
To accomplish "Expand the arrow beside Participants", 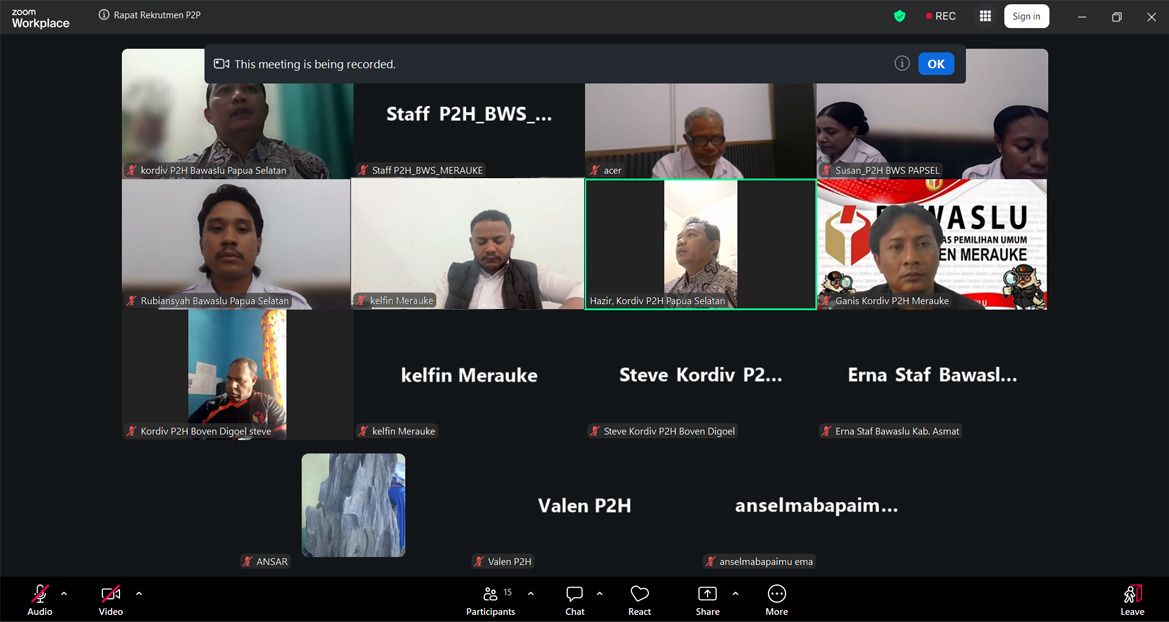I will [531, 594].
